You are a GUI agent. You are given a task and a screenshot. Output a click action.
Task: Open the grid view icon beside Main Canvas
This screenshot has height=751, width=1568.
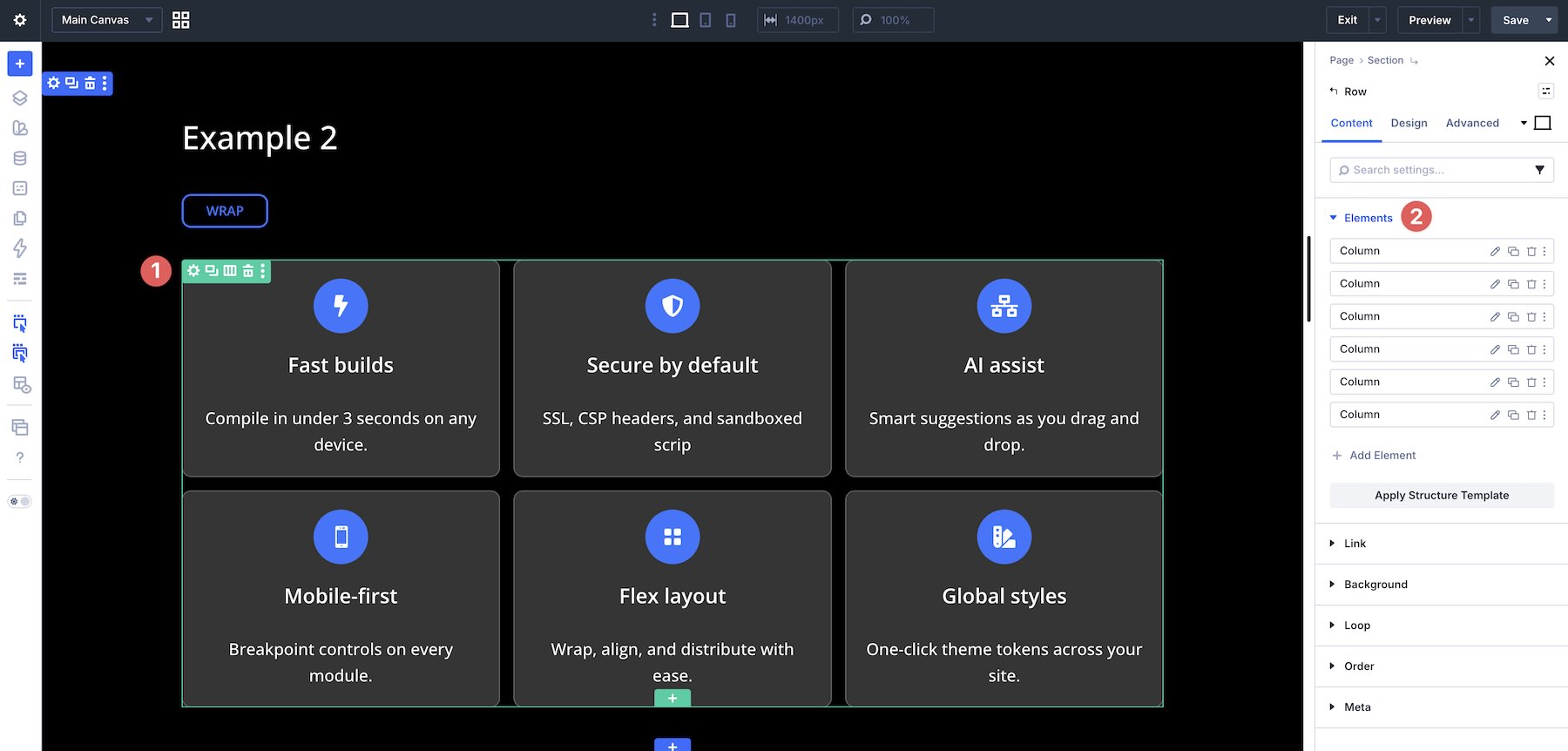pyautogui.click(x=181, y=20)
